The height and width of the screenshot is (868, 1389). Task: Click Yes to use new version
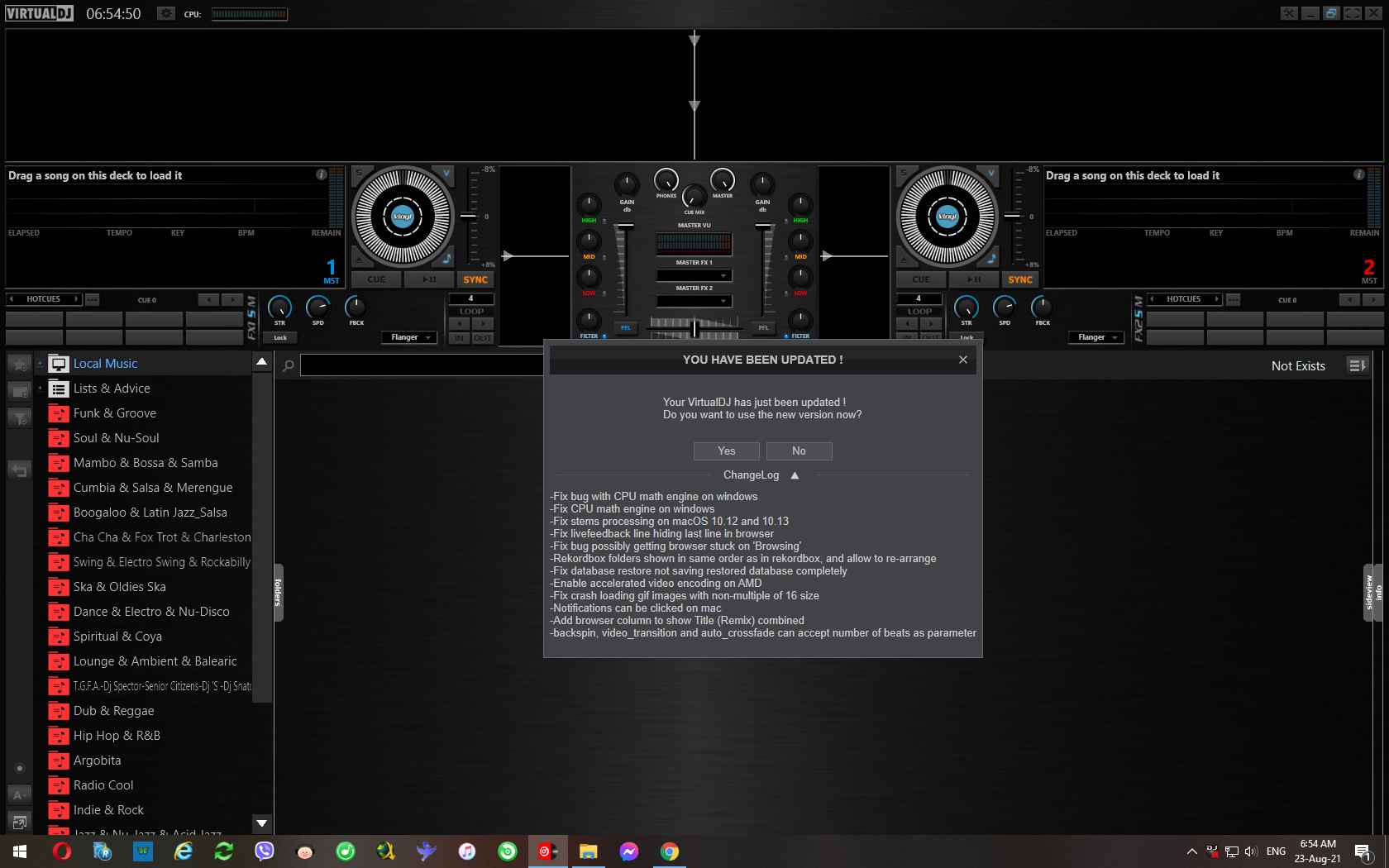(726, 451)
